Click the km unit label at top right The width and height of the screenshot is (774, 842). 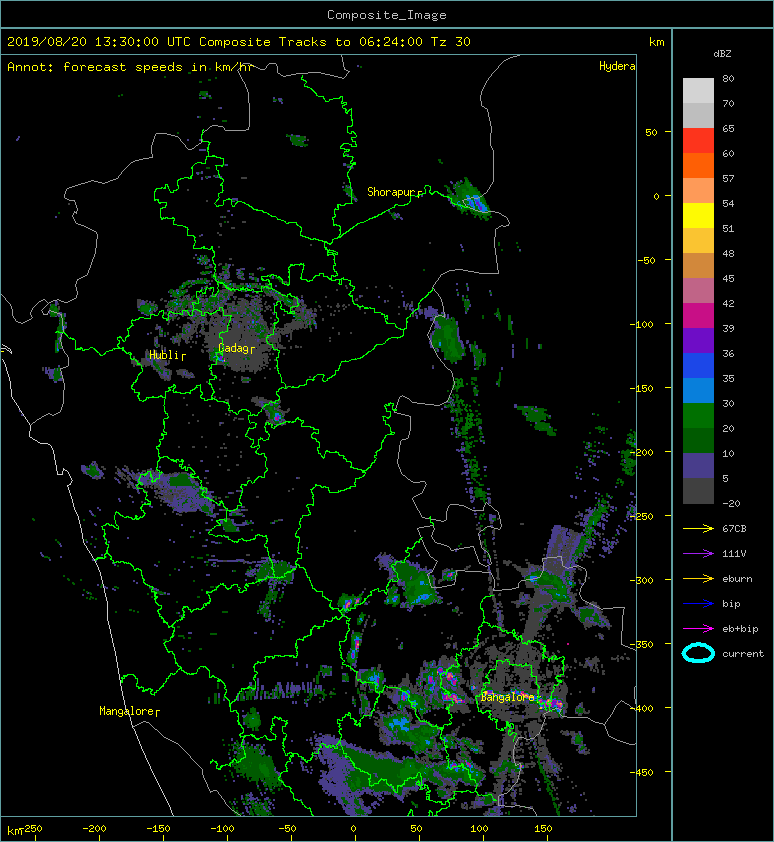(x=656, y=42)
